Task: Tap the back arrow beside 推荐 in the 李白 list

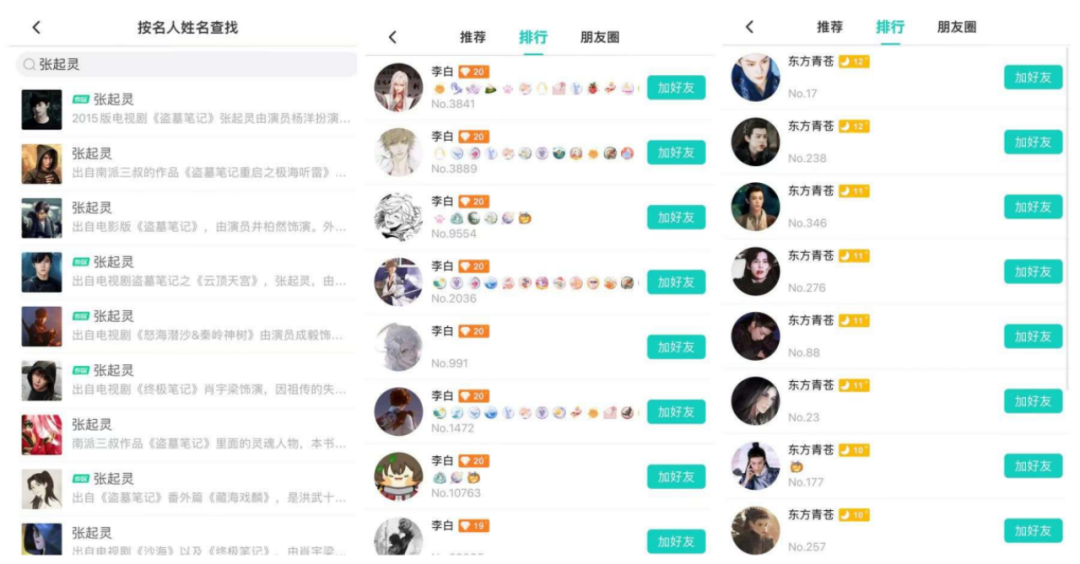Action: (x=393, y=37)
